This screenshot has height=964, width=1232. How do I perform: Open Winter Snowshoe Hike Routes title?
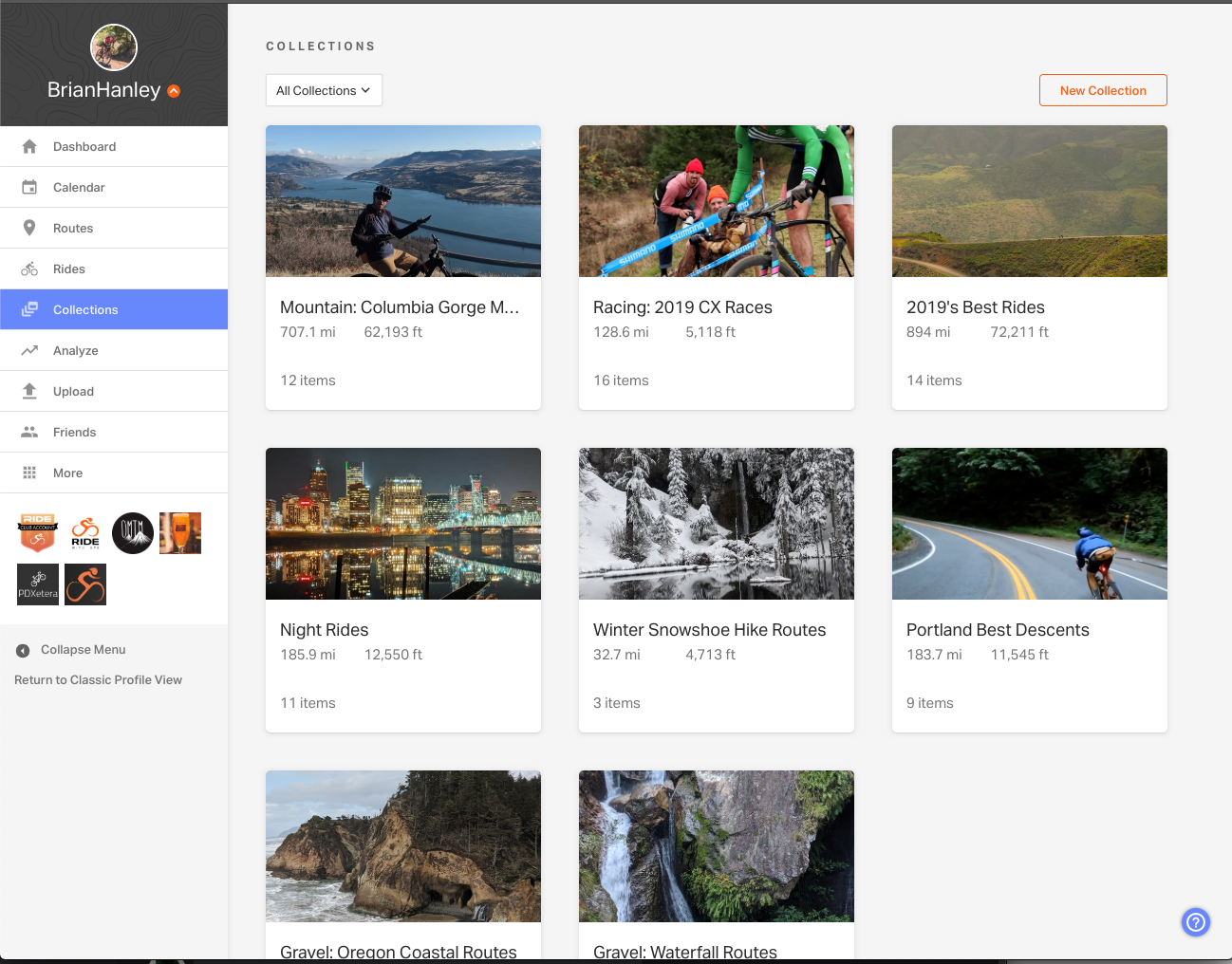click(709, 630)
